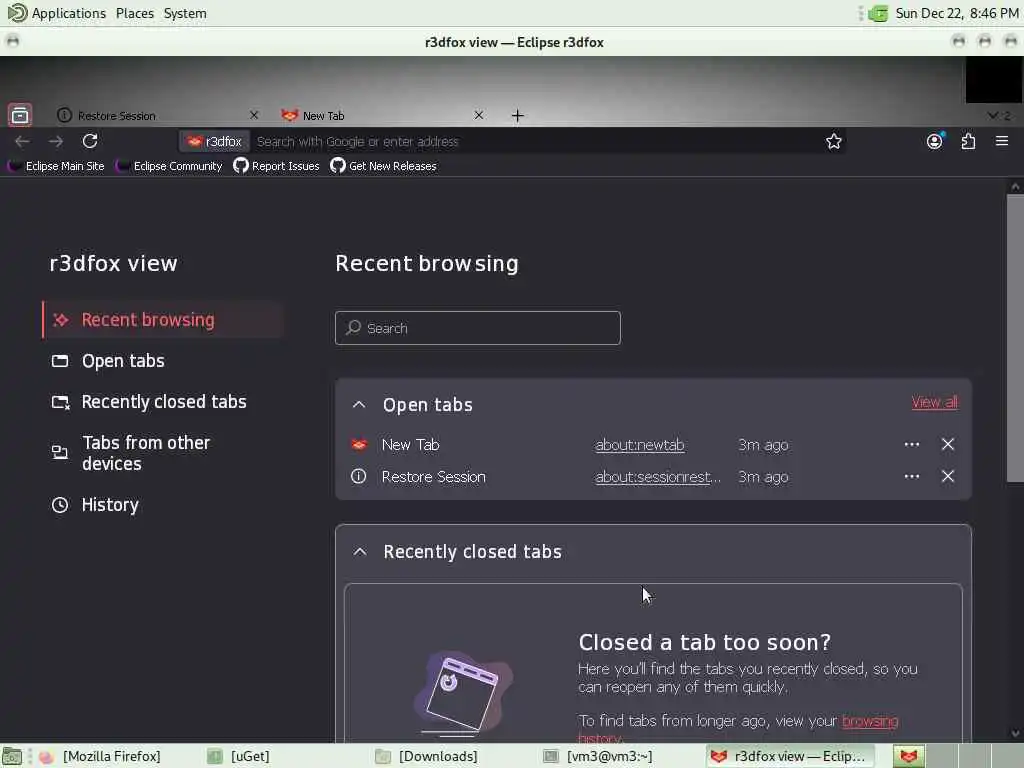
Task: Open the r3dfox view tab list button
Action: [20, 115]
